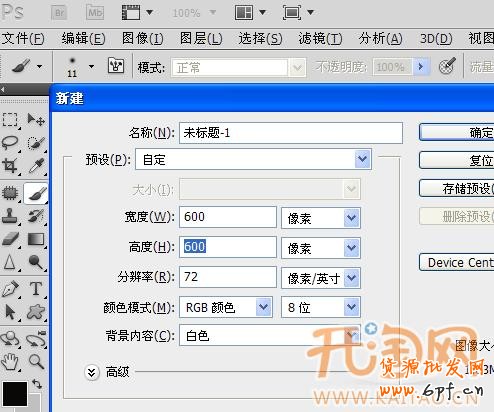Select the Lasso tool
The height and width of the screenshot is (412, 494).
10,143
